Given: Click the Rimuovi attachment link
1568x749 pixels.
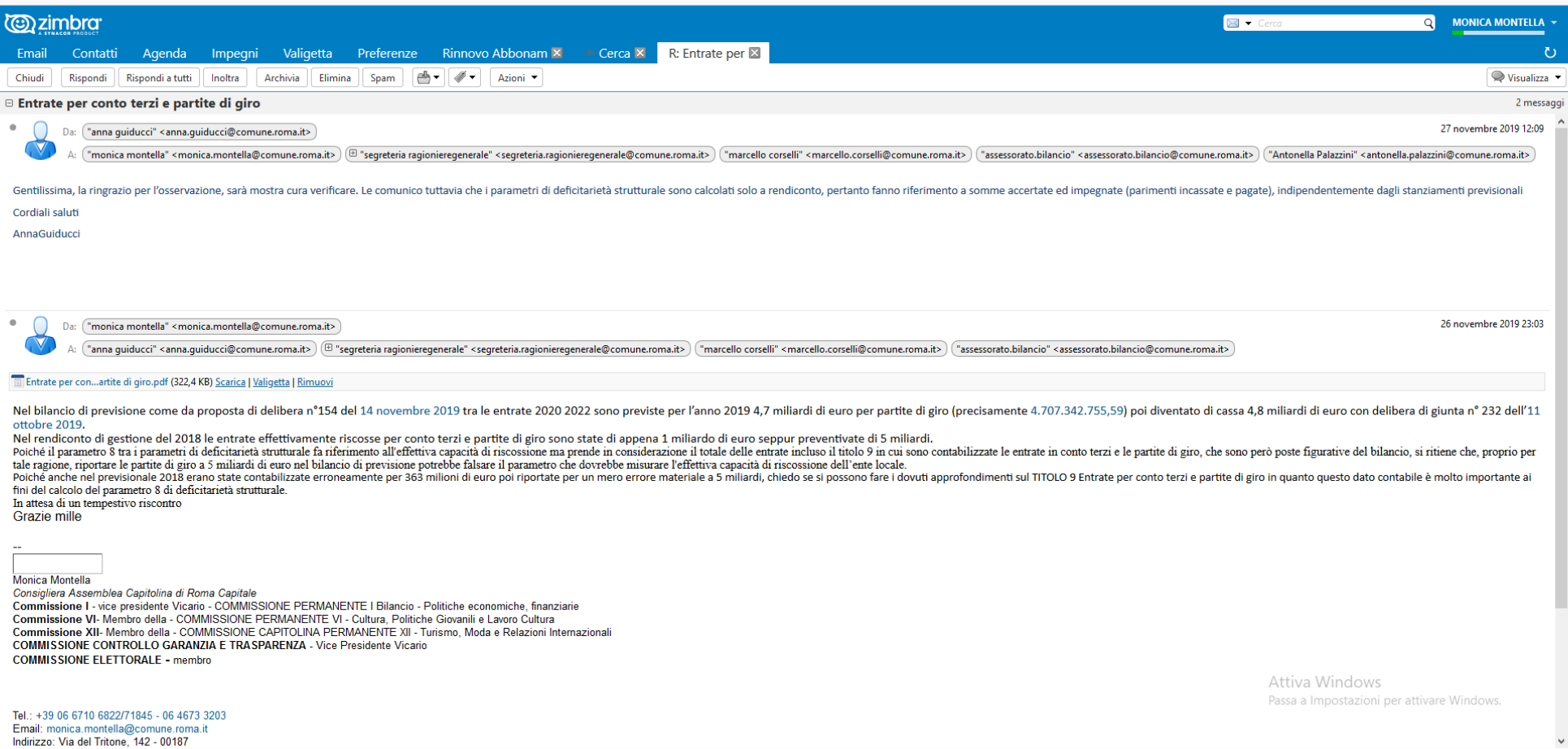Looking at the screenshot, I should click(315, 382).
